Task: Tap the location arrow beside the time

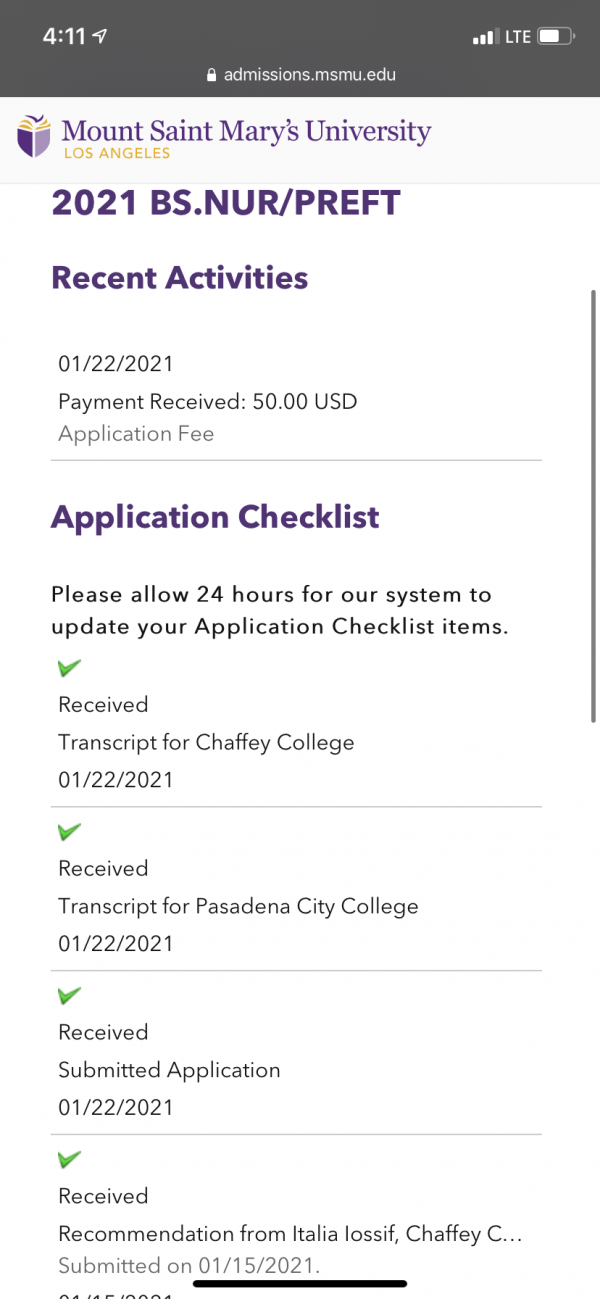Action: pyautogui.click(x=100, y=37)
